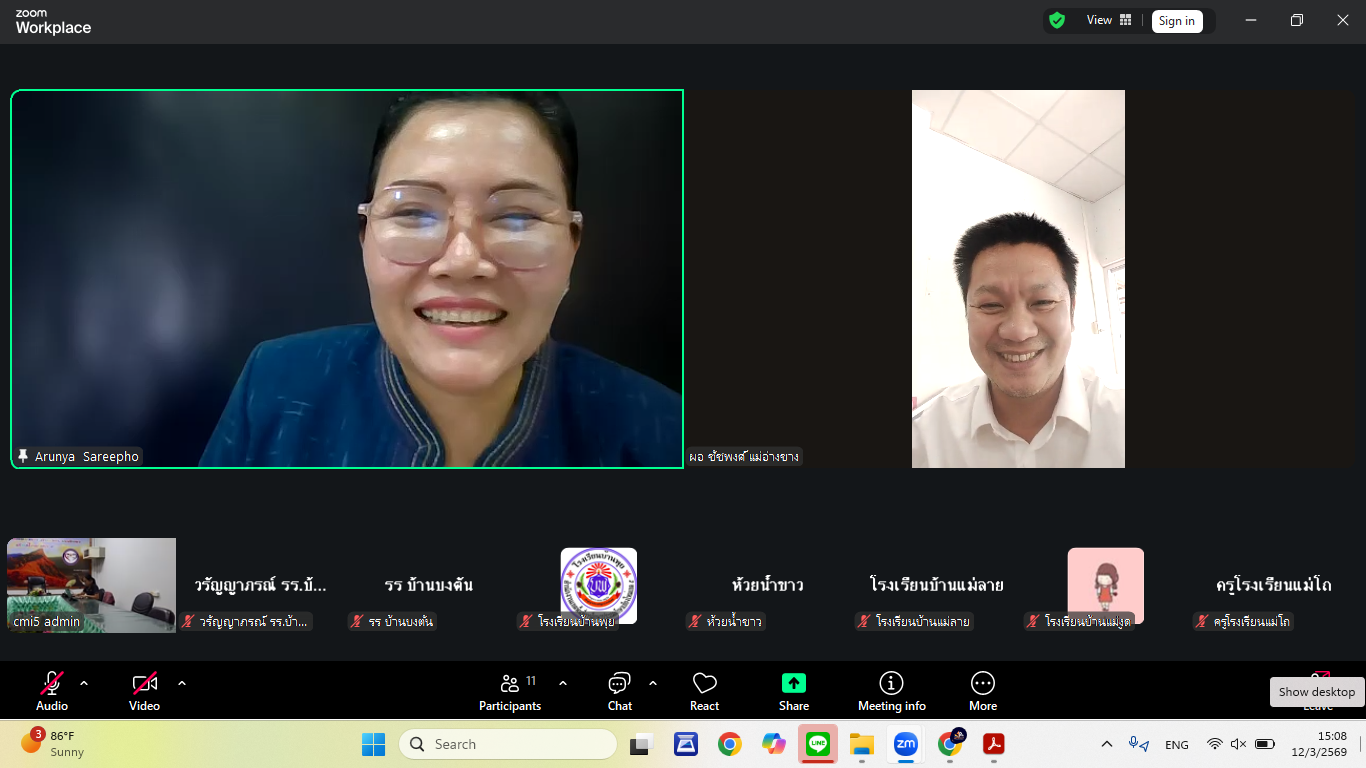Viewport: 1366px width, 768px height.
Task: Click the Sign in button
Action: click(1176, 21)
